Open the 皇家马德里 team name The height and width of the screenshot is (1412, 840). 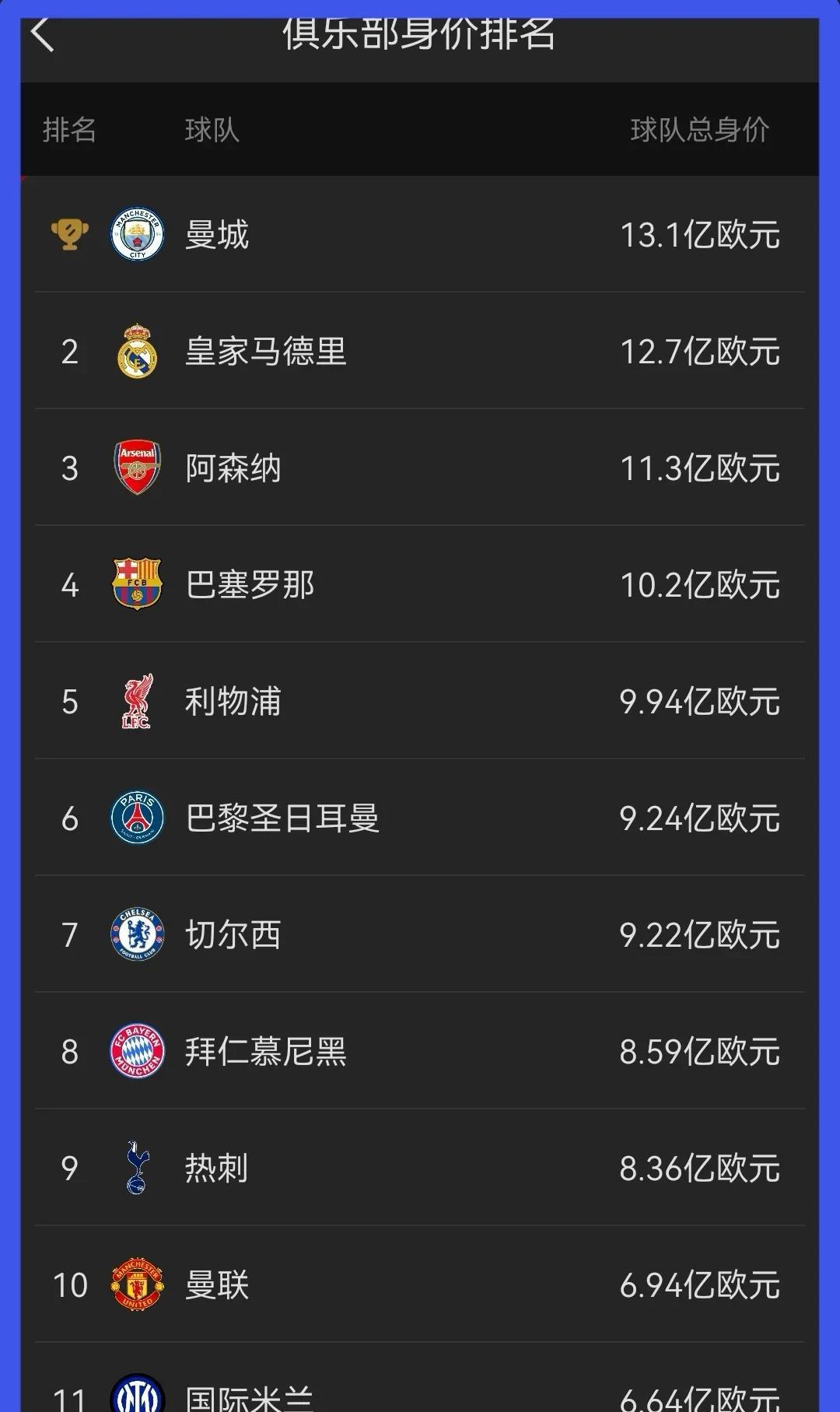(x=265, y=352)
